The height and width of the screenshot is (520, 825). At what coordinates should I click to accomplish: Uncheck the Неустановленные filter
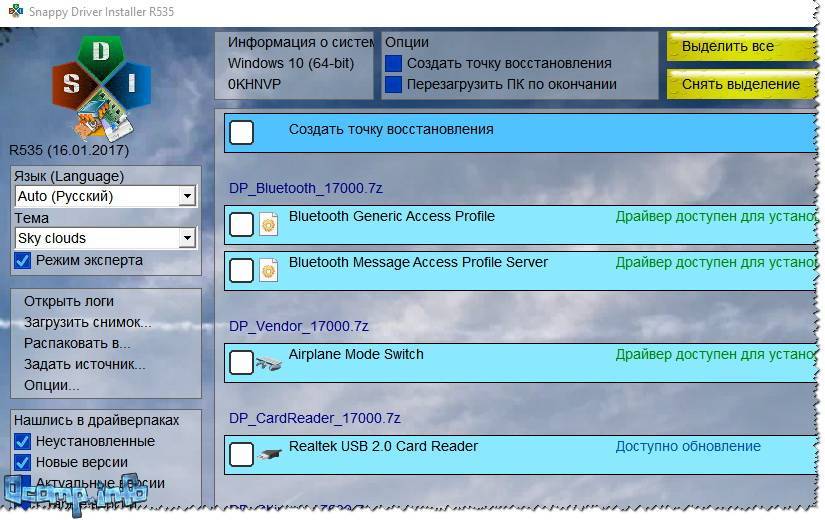[x=23, y=441]
